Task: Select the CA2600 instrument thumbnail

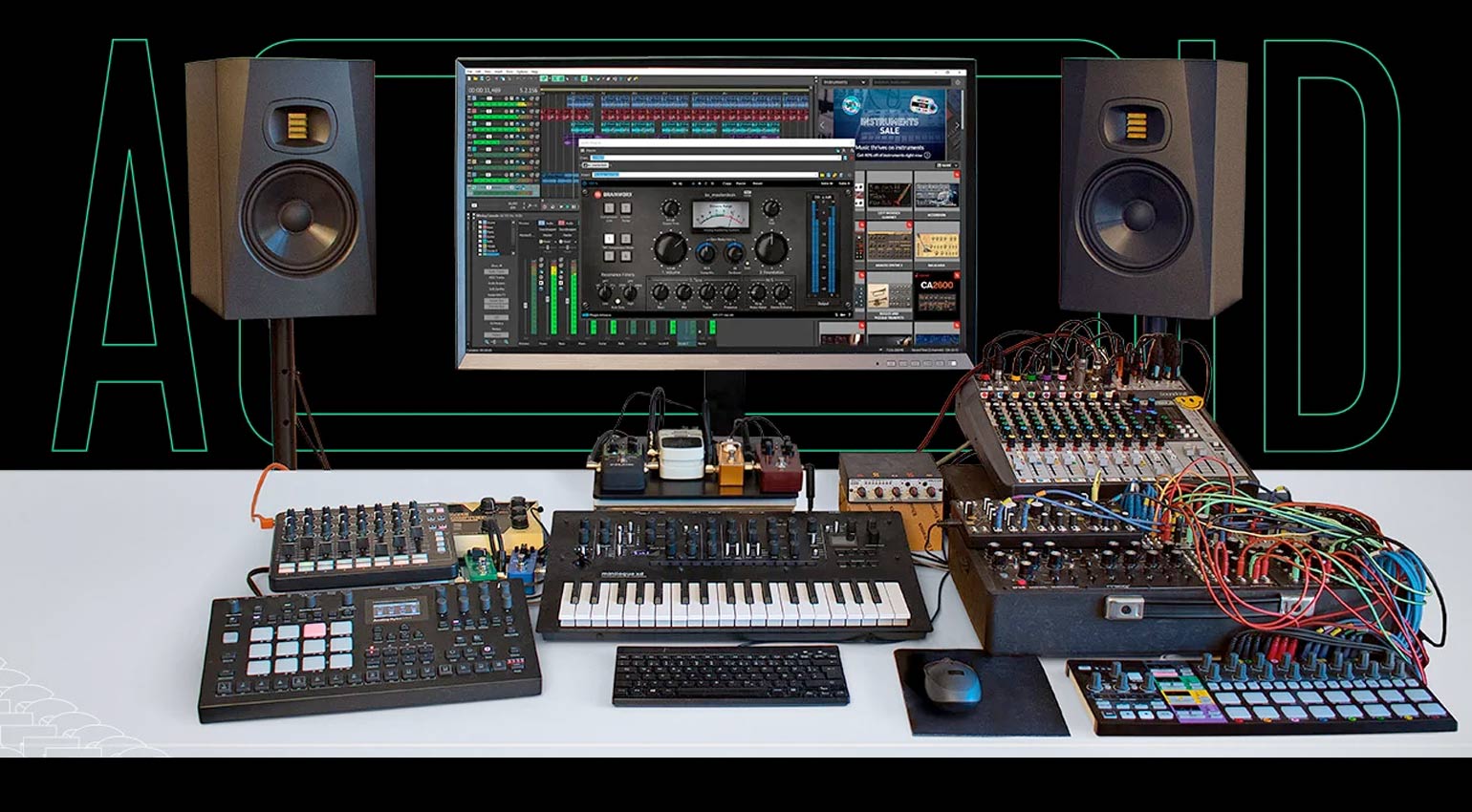Action: coord(936,293)
